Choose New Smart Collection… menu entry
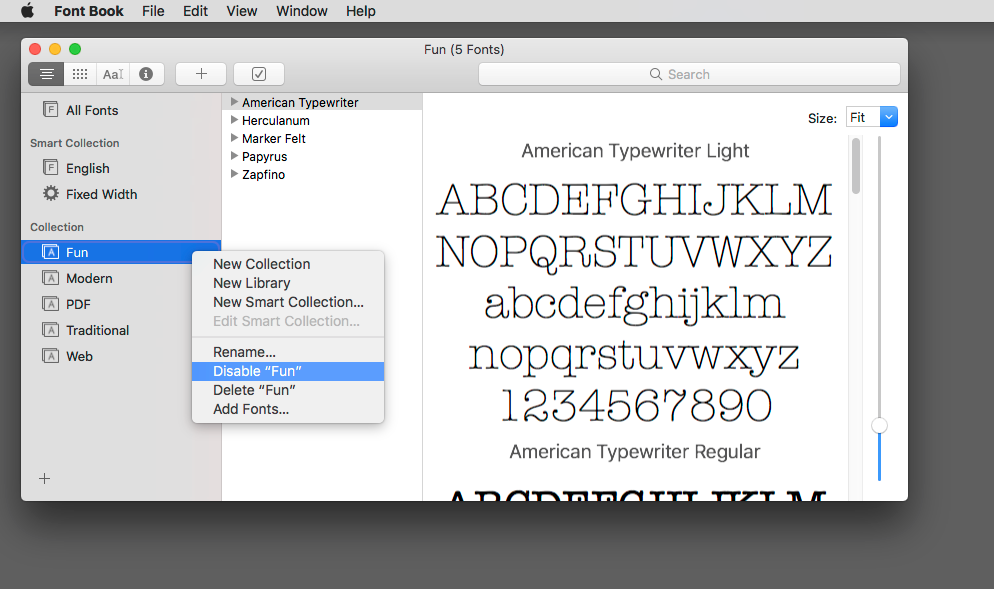This screenshot has height=589, width=994. point(288,302)
